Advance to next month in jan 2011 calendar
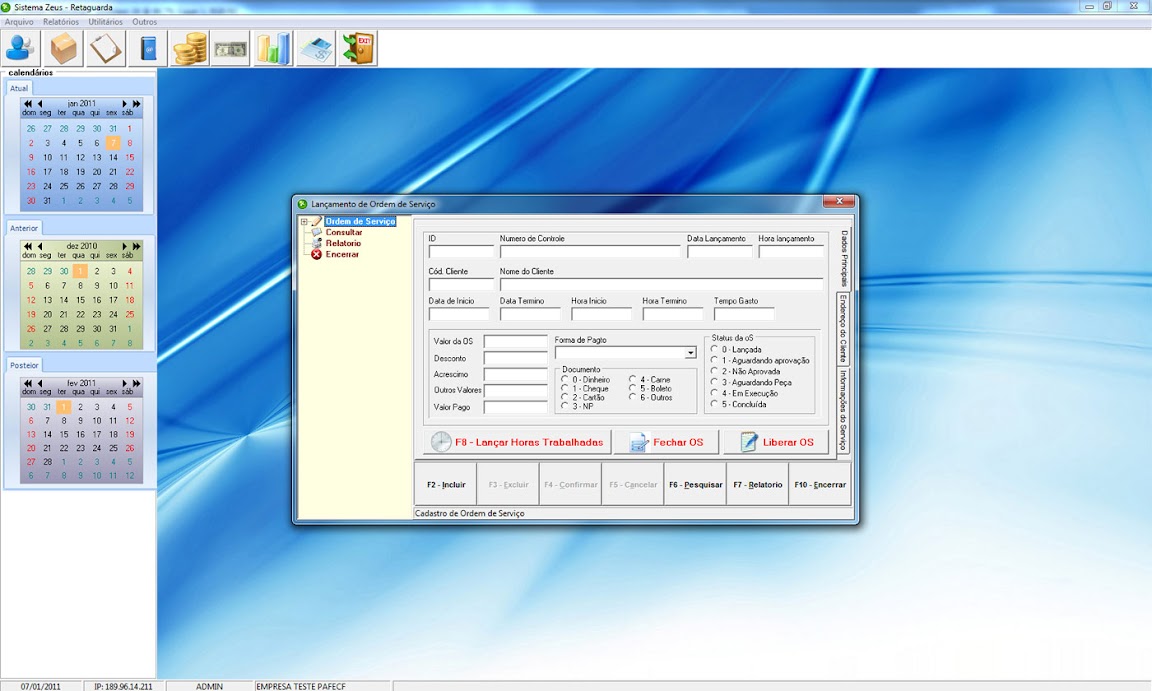 pyautogui.click(x=124, y=104)
